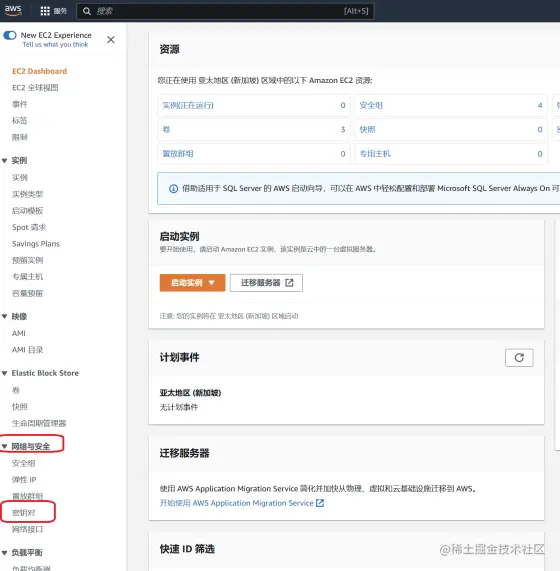This screenshot has height=571, width=560.
Task: Open 生命周期管理器 in the sidebar
Action: (39, 424)
